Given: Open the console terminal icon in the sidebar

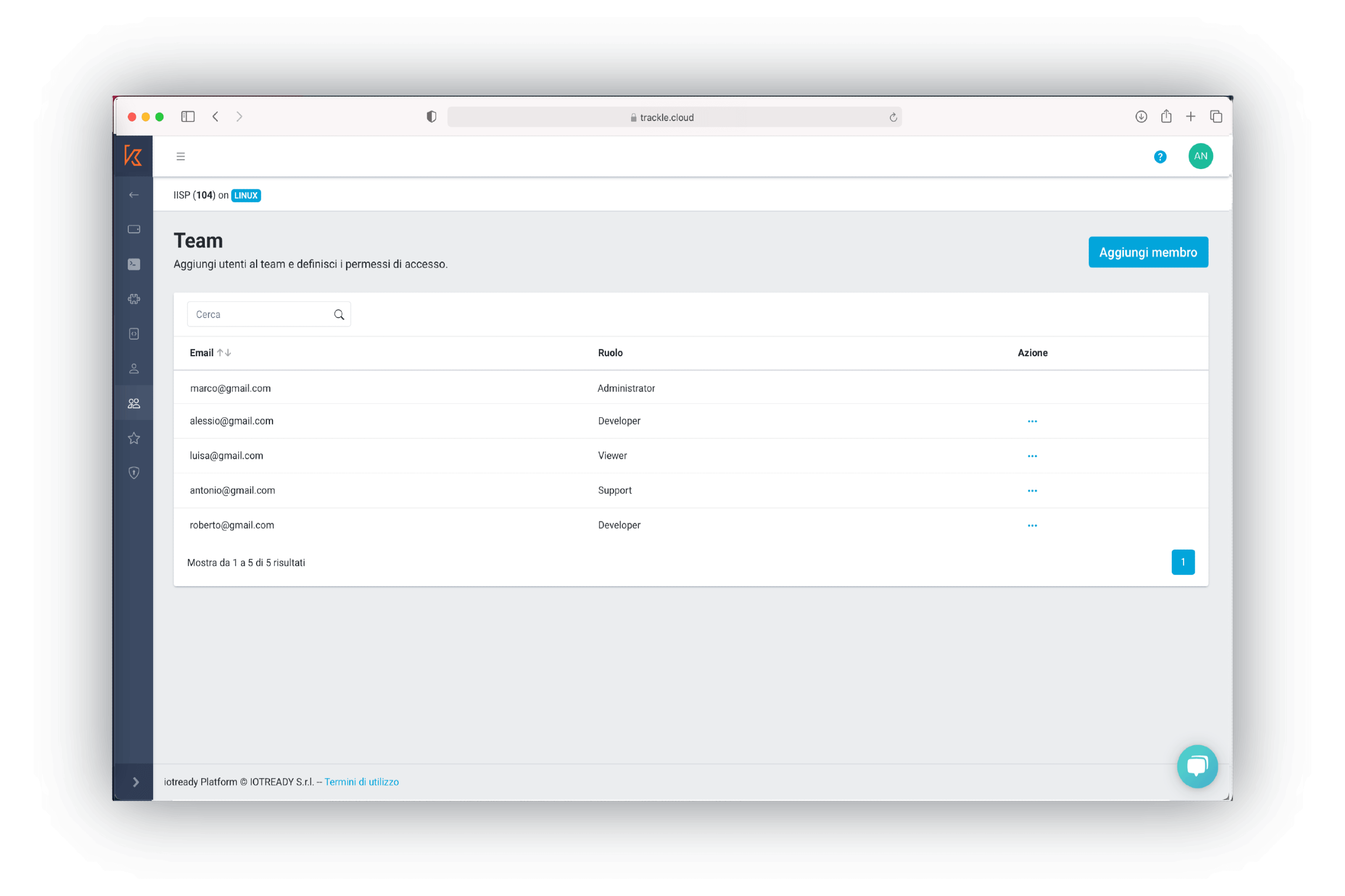Looking at the screenshot, I should pyautogui.click(x=134, y=264).
